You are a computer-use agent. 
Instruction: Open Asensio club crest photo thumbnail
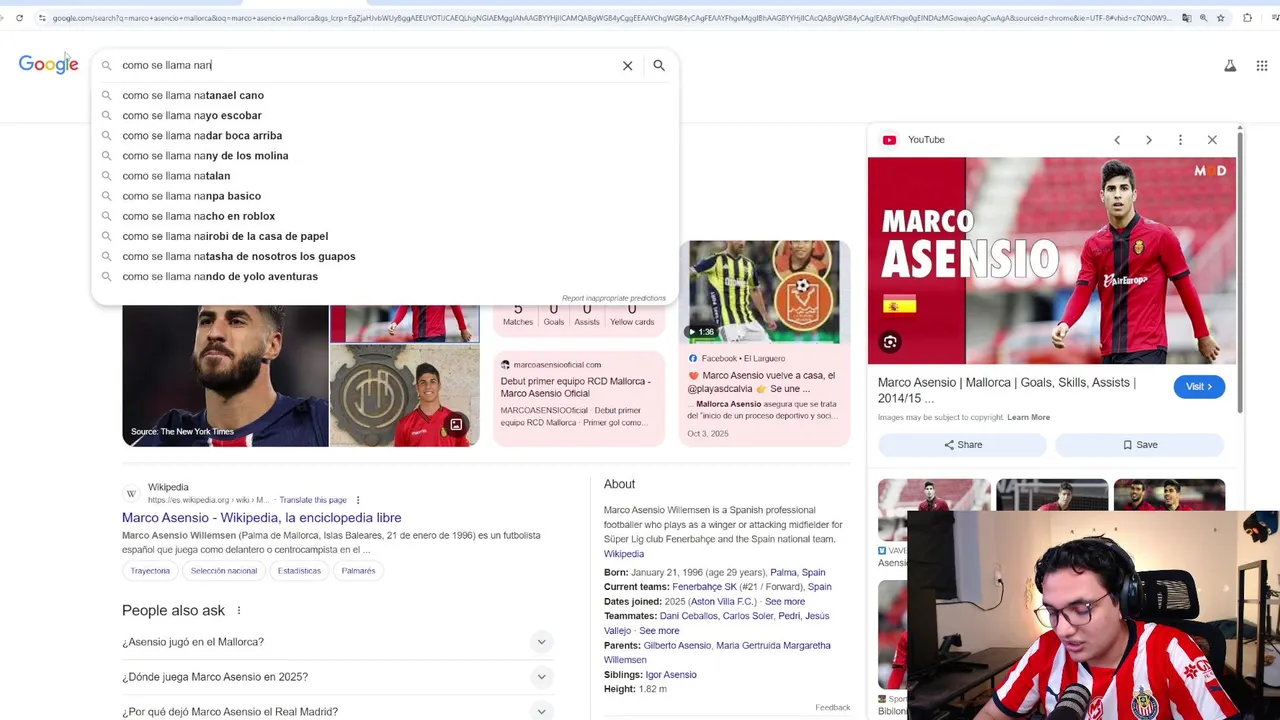click(404, 396)
